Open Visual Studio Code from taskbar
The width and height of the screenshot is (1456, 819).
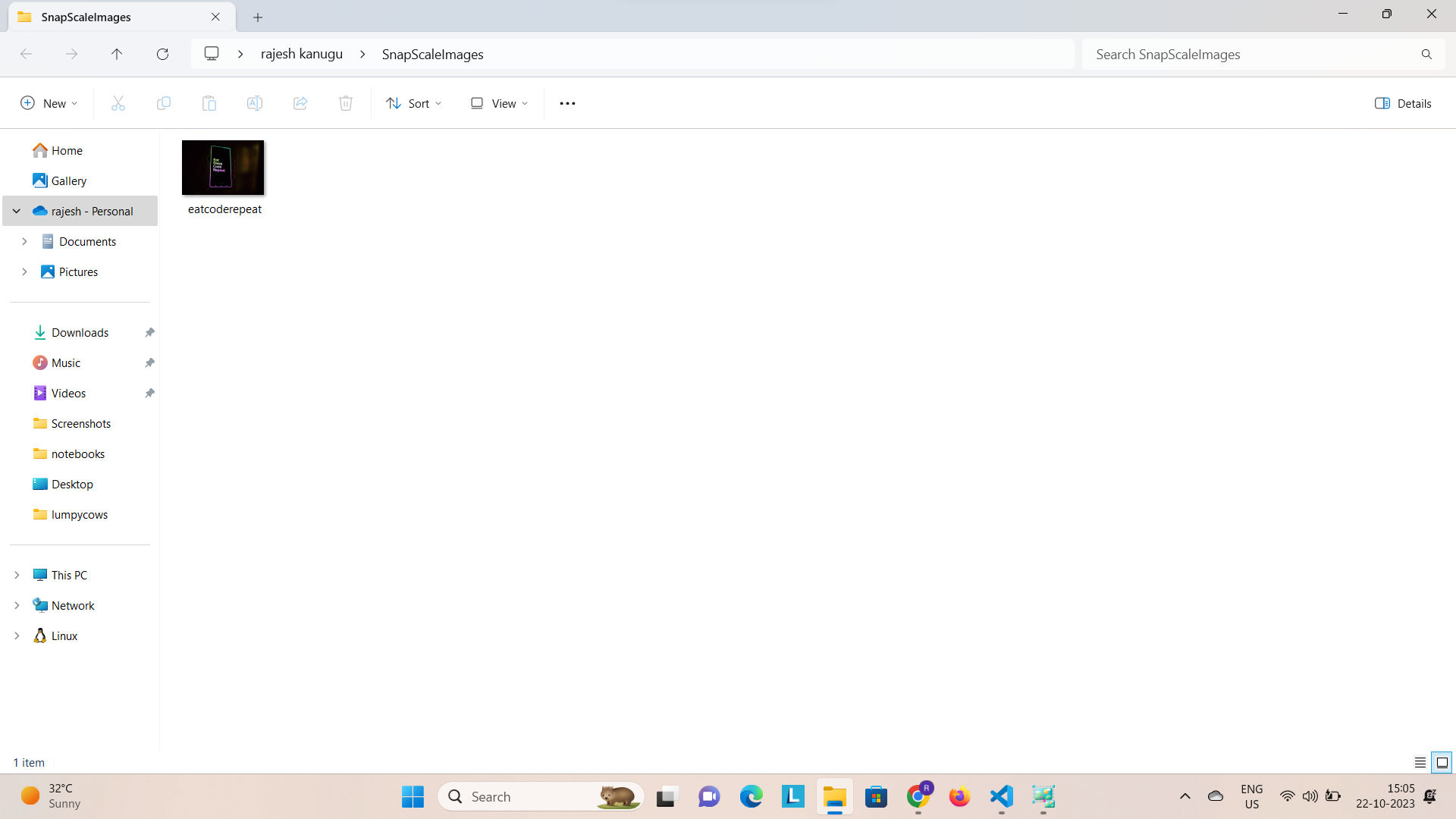click(1002, 796)
